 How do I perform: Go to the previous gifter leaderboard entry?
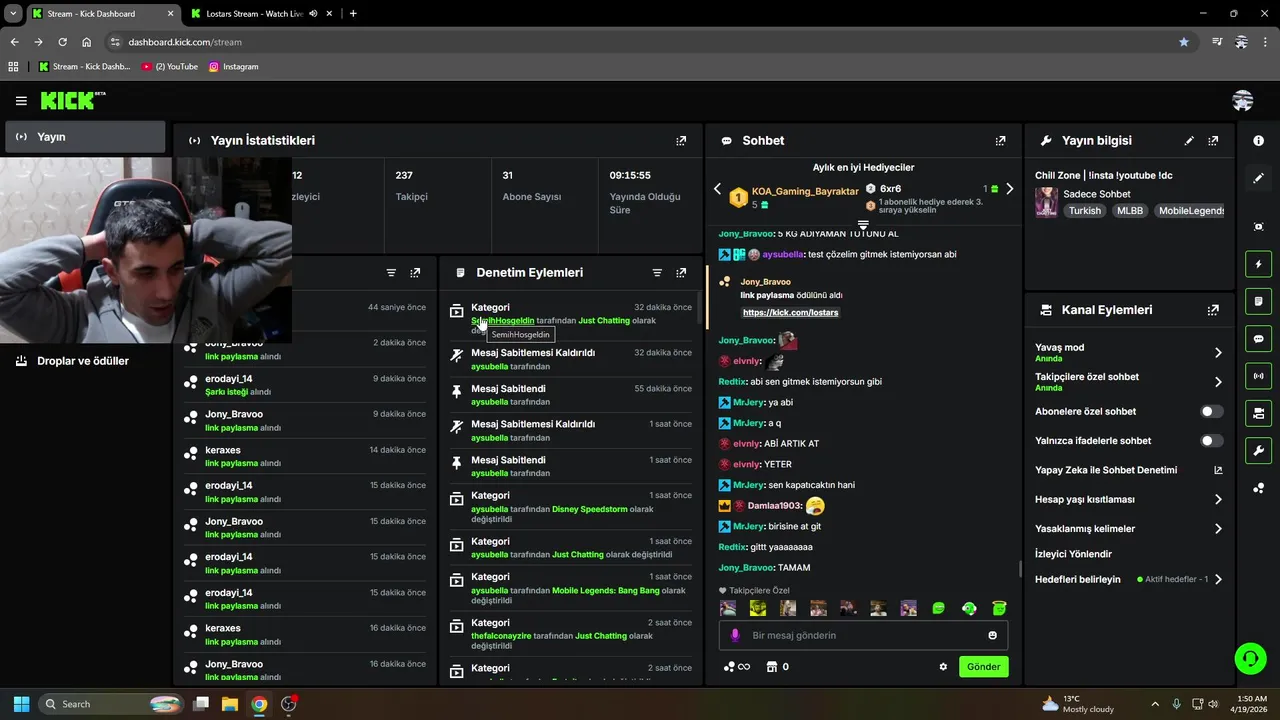(x=717, y=189)
